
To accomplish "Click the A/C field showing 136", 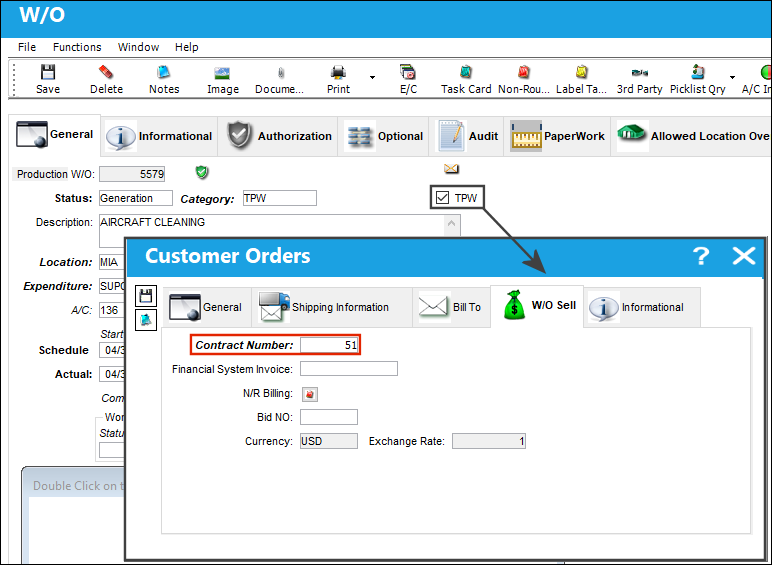I will [112, 310].
